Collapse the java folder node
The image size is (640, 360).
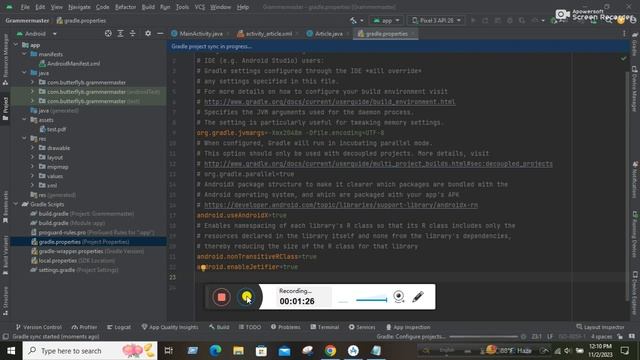click(x=24, y=73)
